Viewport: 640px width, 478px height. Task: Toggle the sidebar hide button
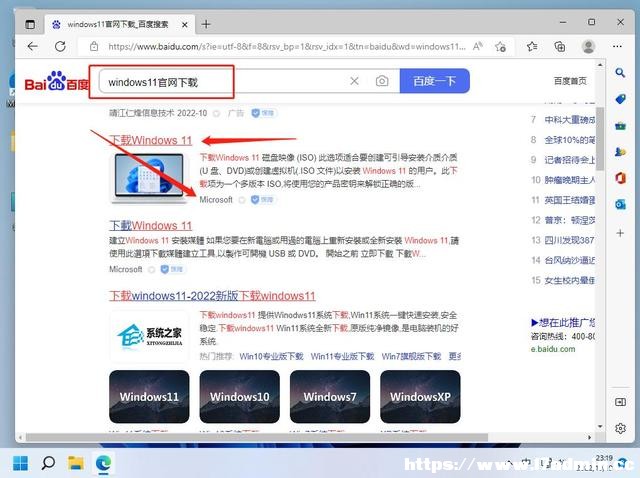[620, 402]
